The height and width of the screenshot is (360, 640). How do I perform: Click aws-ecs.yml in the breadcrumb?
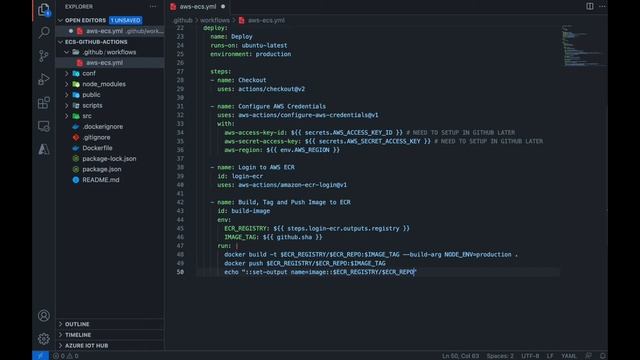[266, 20]
